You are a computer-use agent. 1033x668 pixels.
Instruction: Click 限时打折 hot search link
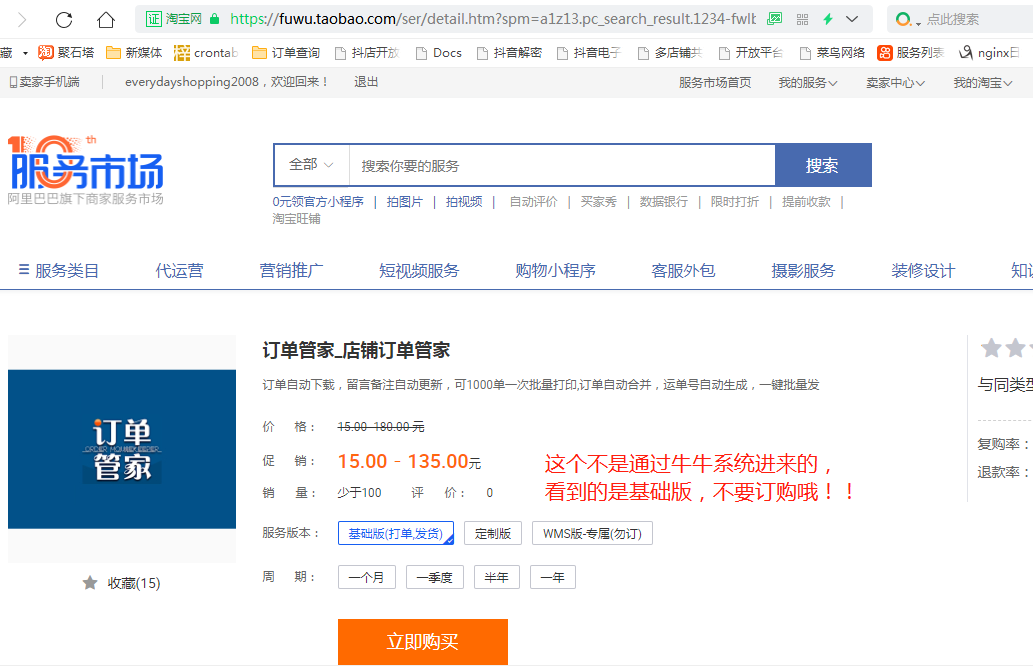735,202
